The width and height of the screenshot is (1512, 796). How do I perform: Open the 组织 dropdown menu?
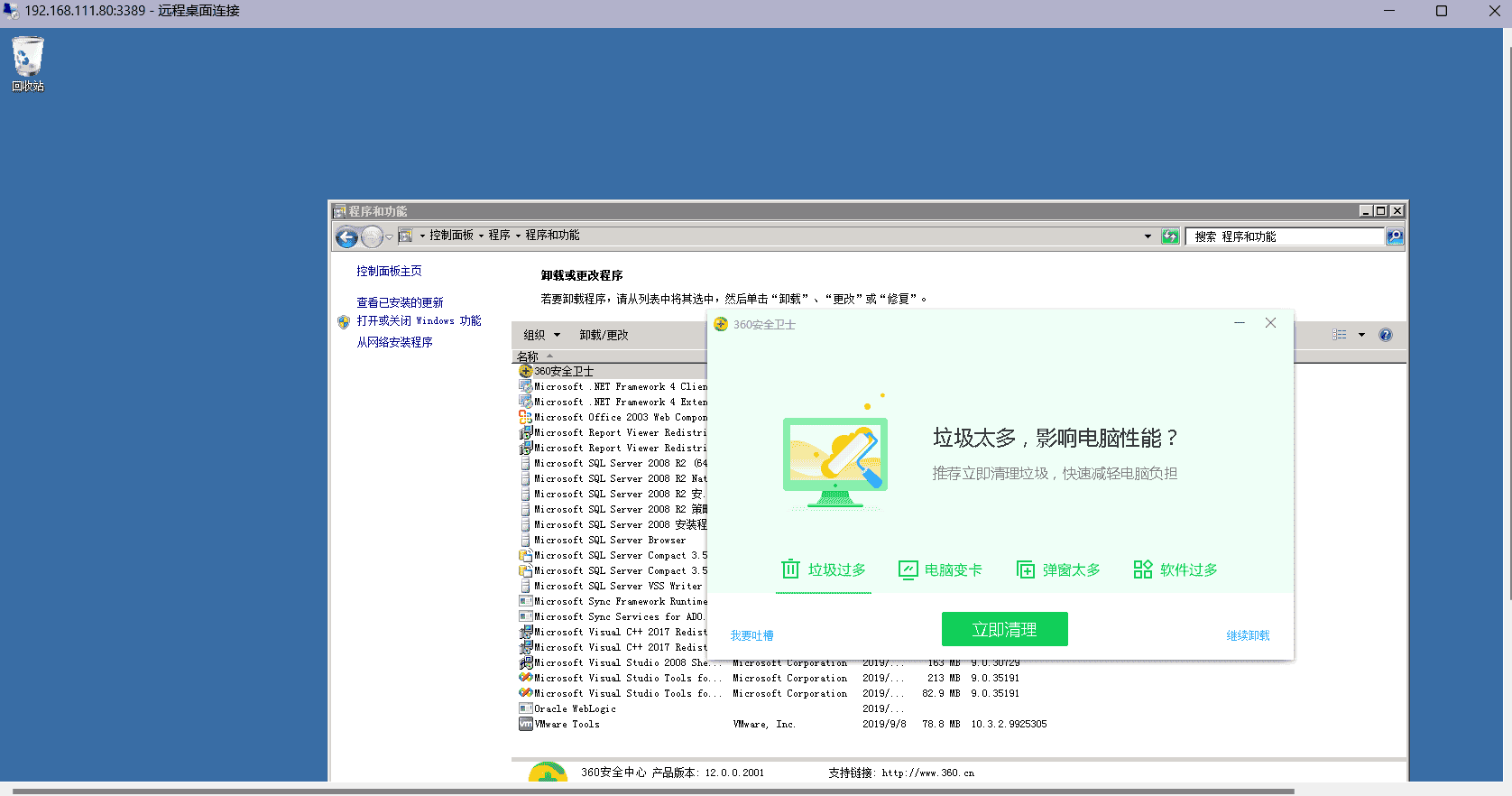click(x=542, y=335)
